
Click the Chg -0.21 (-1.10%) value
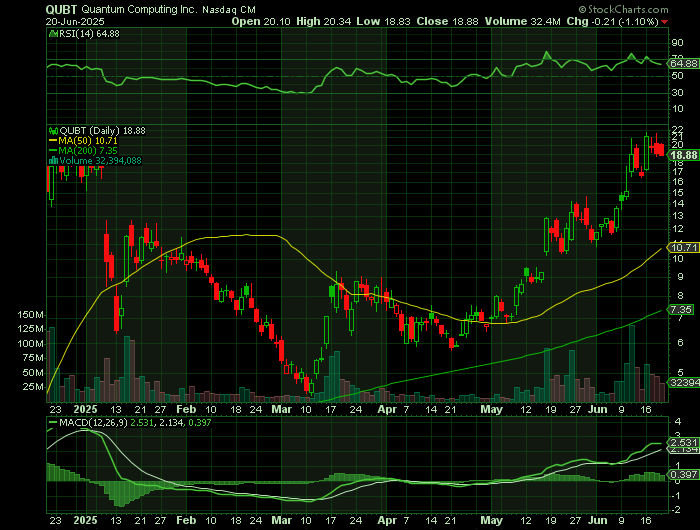tap(612, 21)
